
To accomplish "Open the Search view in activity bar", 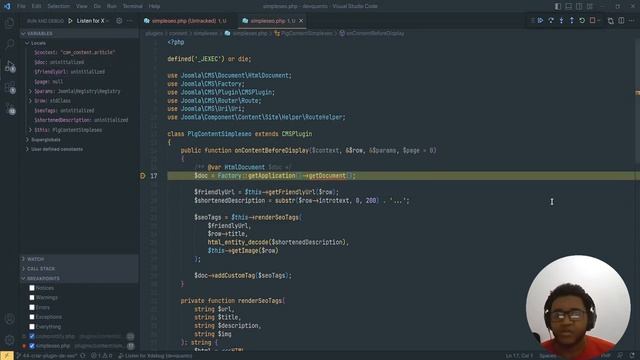I will [10, 44].
